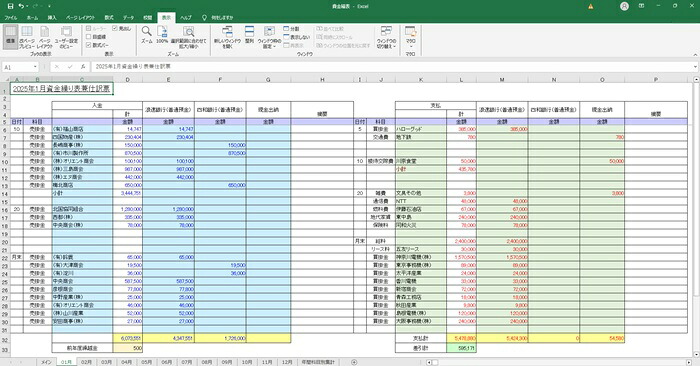Switch to the メイン sheet tab
The height and width of the screenshot is (366, 700).
[x=46, y=362]
